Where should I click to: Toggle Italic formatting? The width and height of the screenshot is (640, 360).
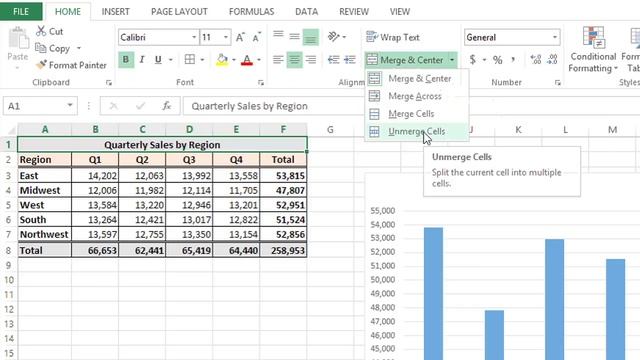point(142,60)
